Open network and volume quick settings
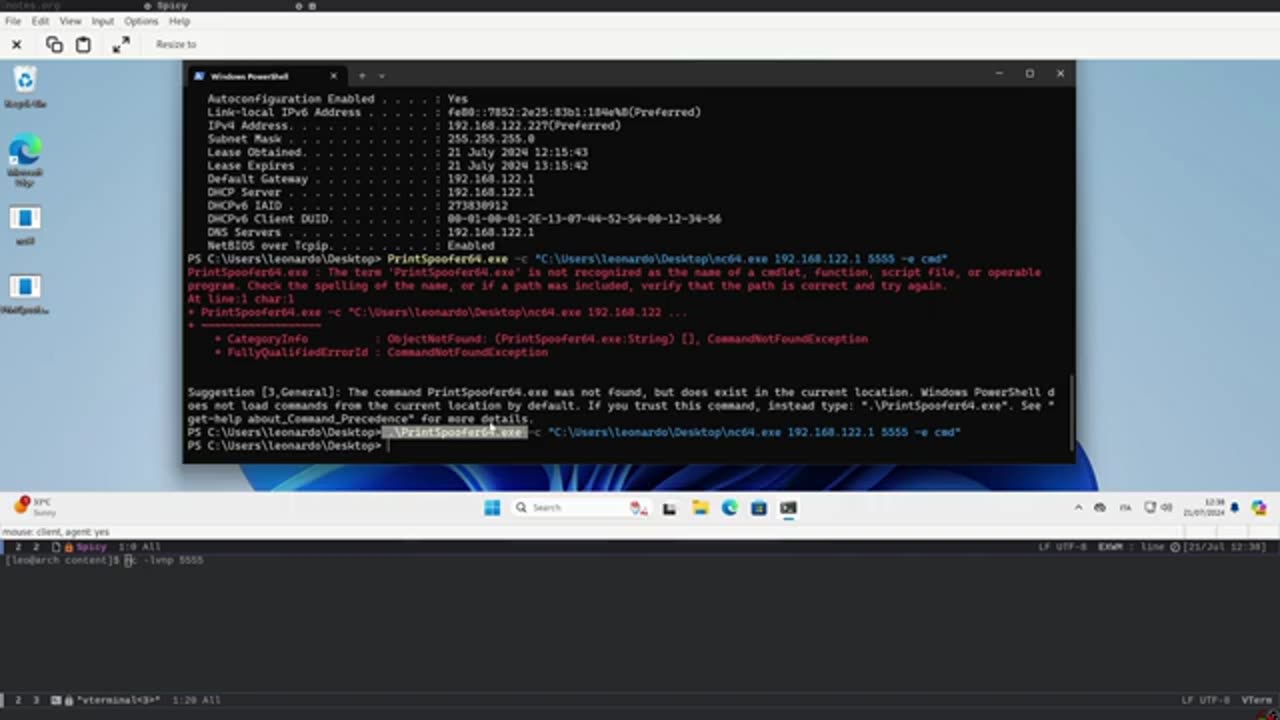The width and height of the screenshot is (1280, 720). (1158, 508)
